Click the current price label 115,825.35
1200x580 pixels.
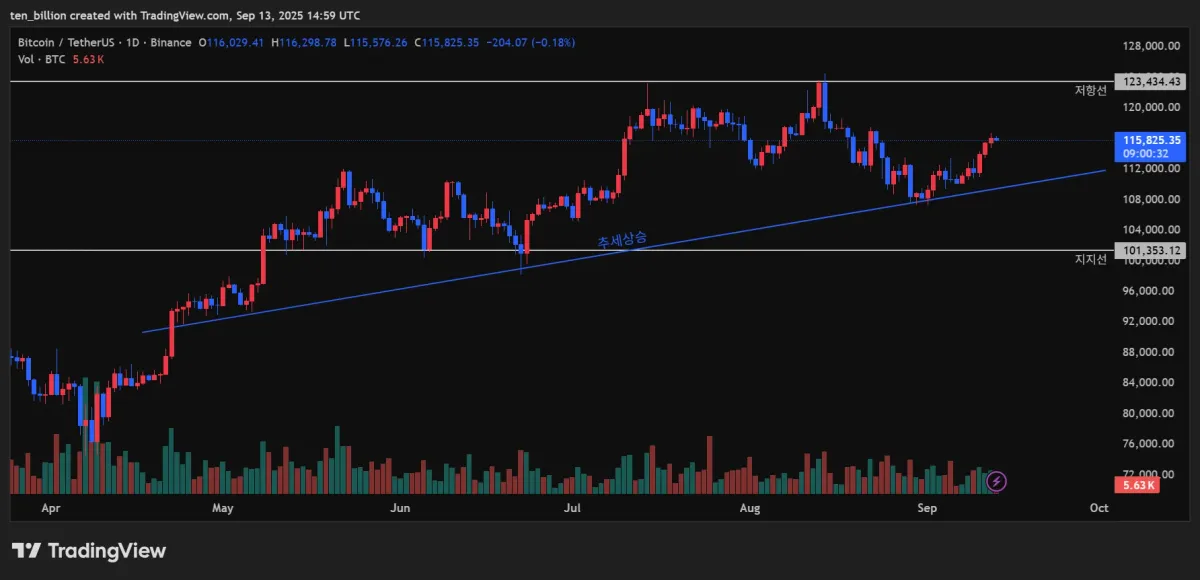tap(1150, 141)
